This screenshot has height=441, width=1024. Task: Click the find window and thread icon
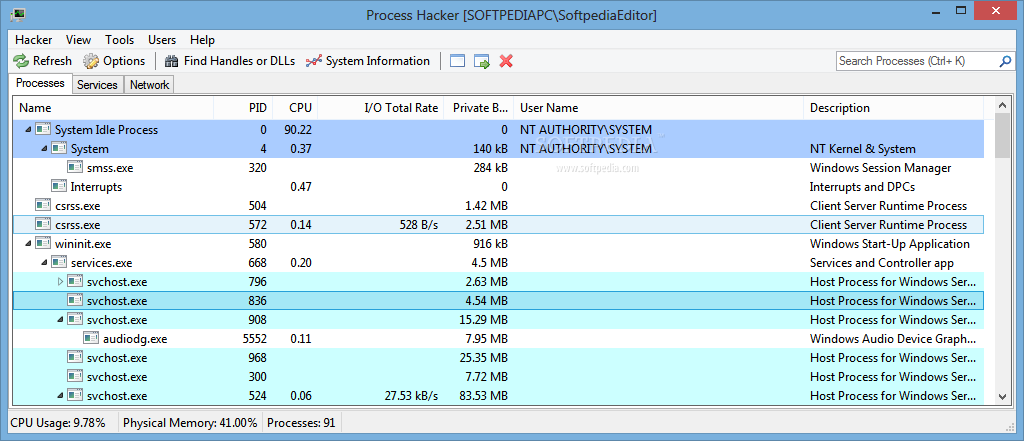click(x=482, y=61)
